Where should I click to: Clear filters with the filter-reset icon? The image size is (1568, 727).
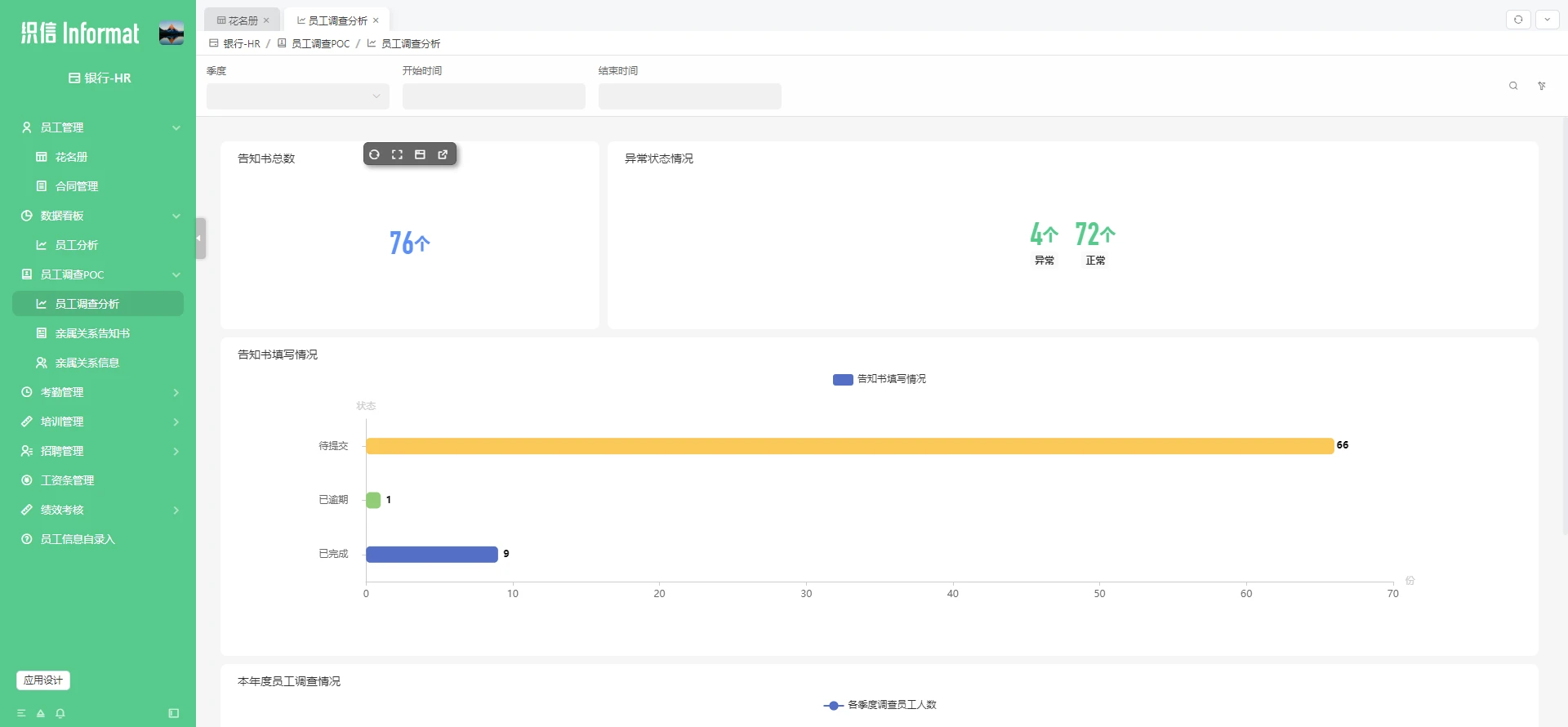[1542, 86]
